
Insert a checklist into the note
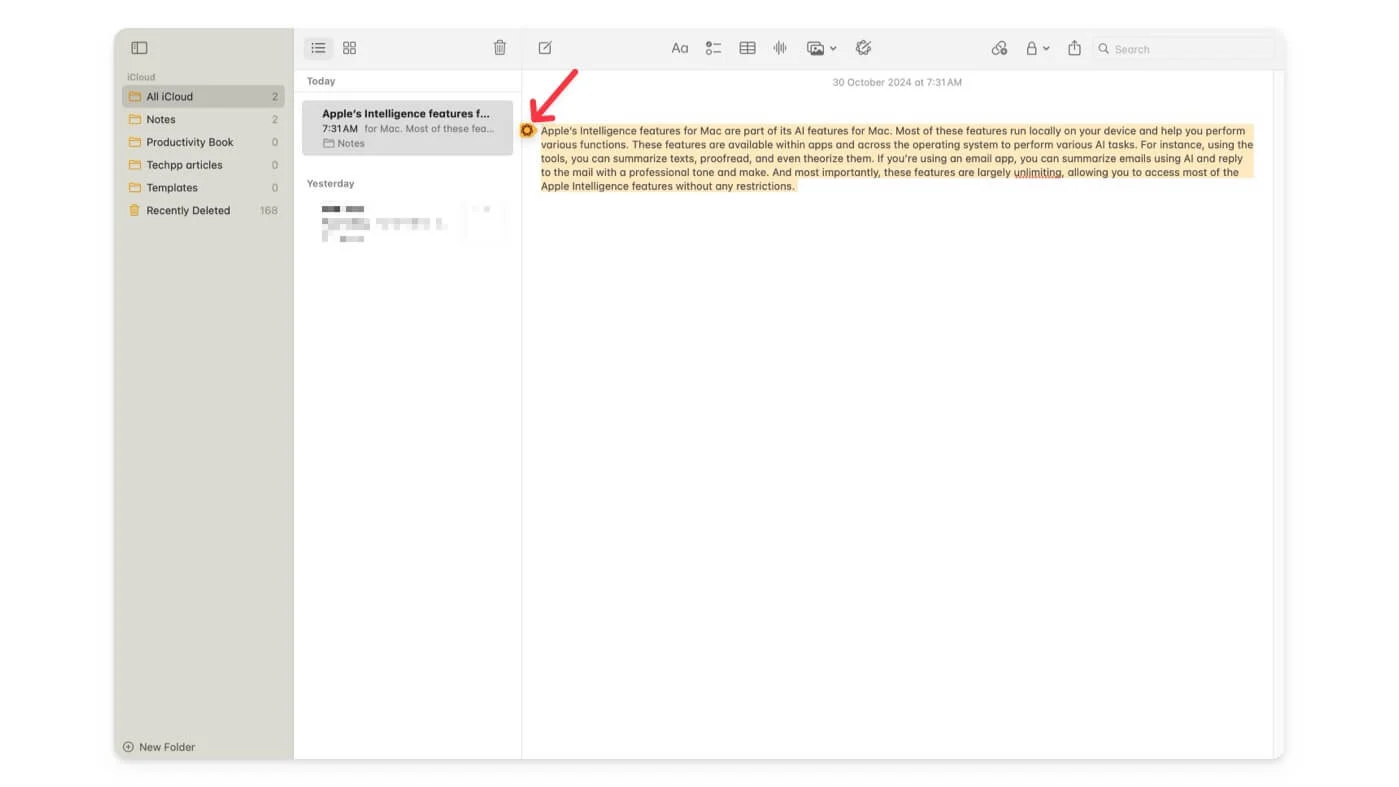pos(713,48)
